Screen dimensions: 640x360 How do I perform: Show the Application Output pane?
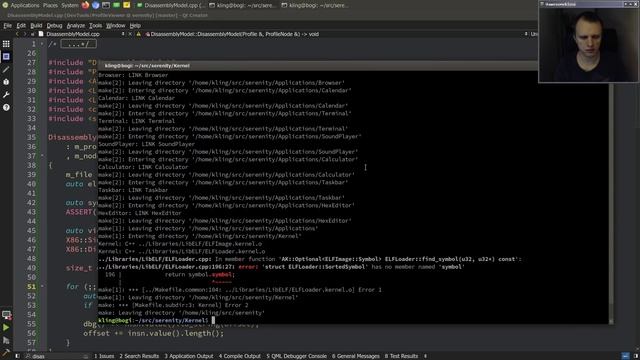tap(189, 356)
